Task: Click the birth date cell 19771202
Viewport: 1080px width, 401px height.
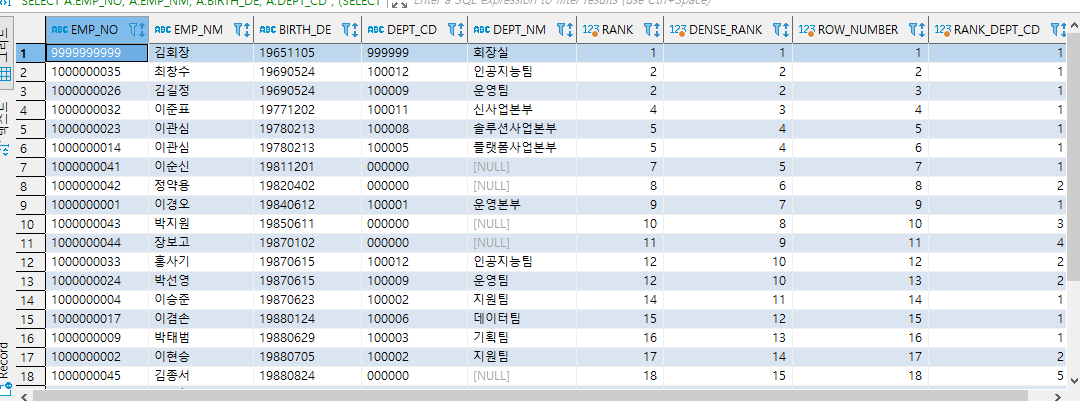Action: pos(307,110)
